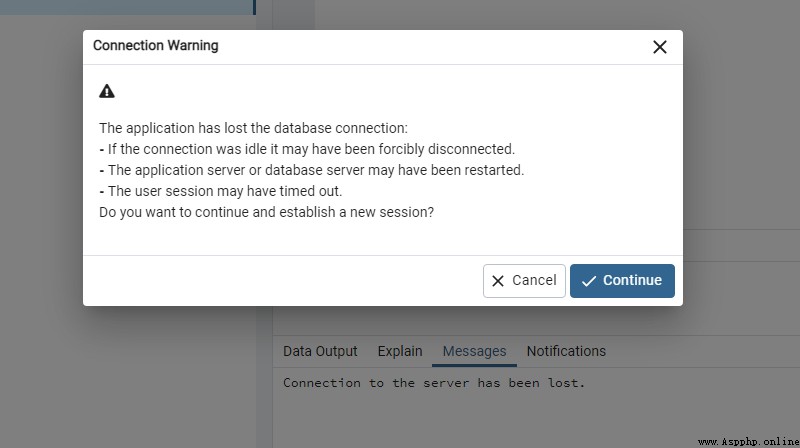Click the 'Connection to the server has been lost' message

tap(434, 383)
